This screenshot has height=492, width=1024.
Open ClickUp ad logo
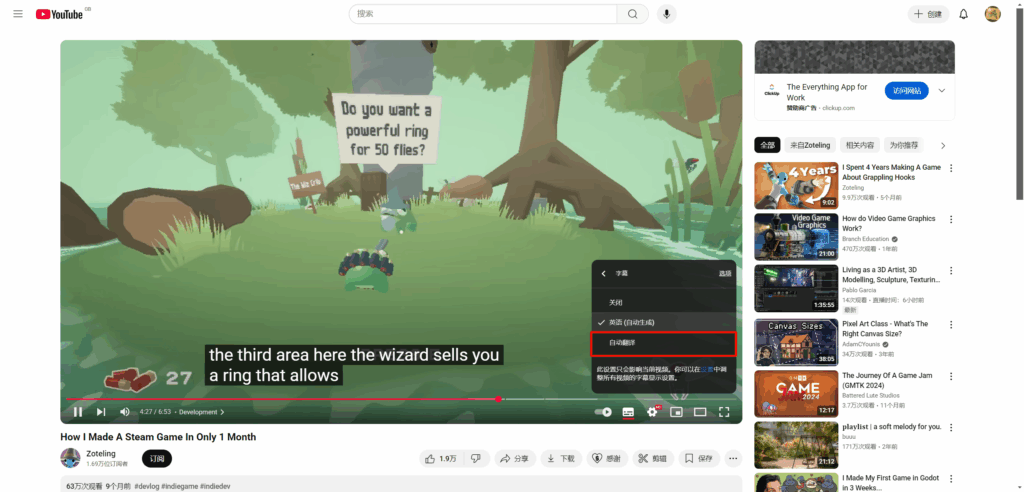click(x=771, y=91)
